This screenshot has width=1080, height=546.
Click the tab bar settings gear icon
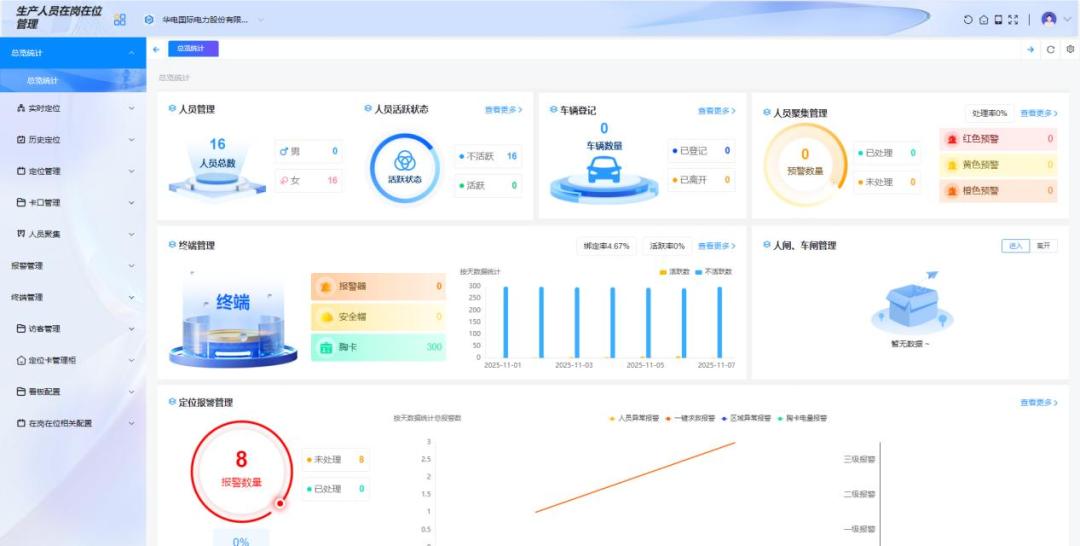tap(1070, 49)
